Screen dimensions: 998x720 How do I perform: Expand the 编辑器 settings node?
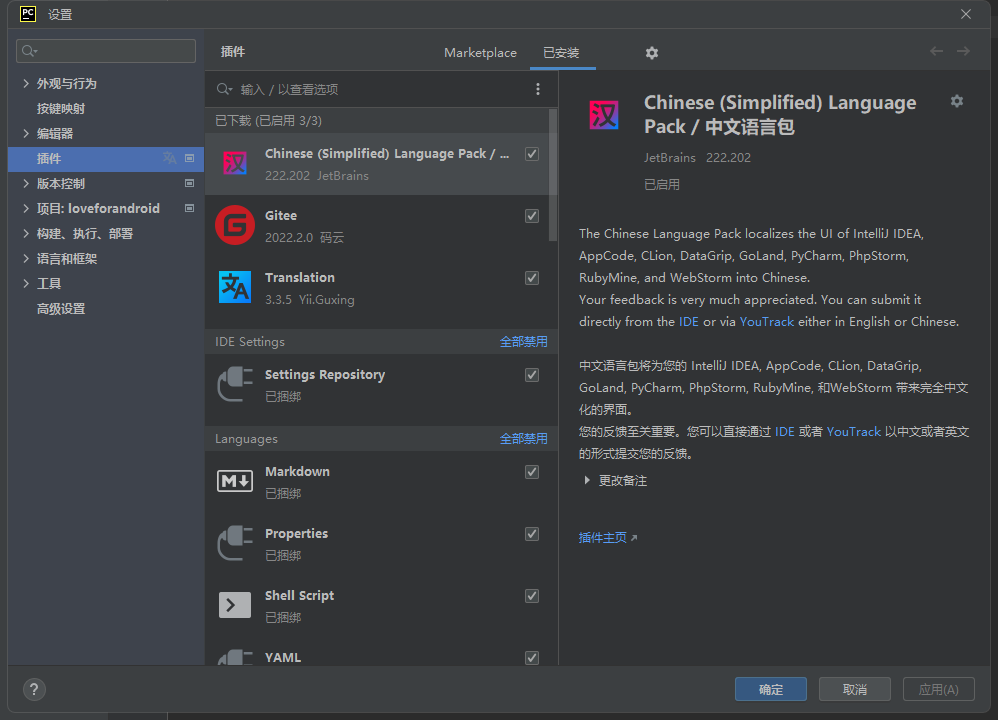click(25, 133)
